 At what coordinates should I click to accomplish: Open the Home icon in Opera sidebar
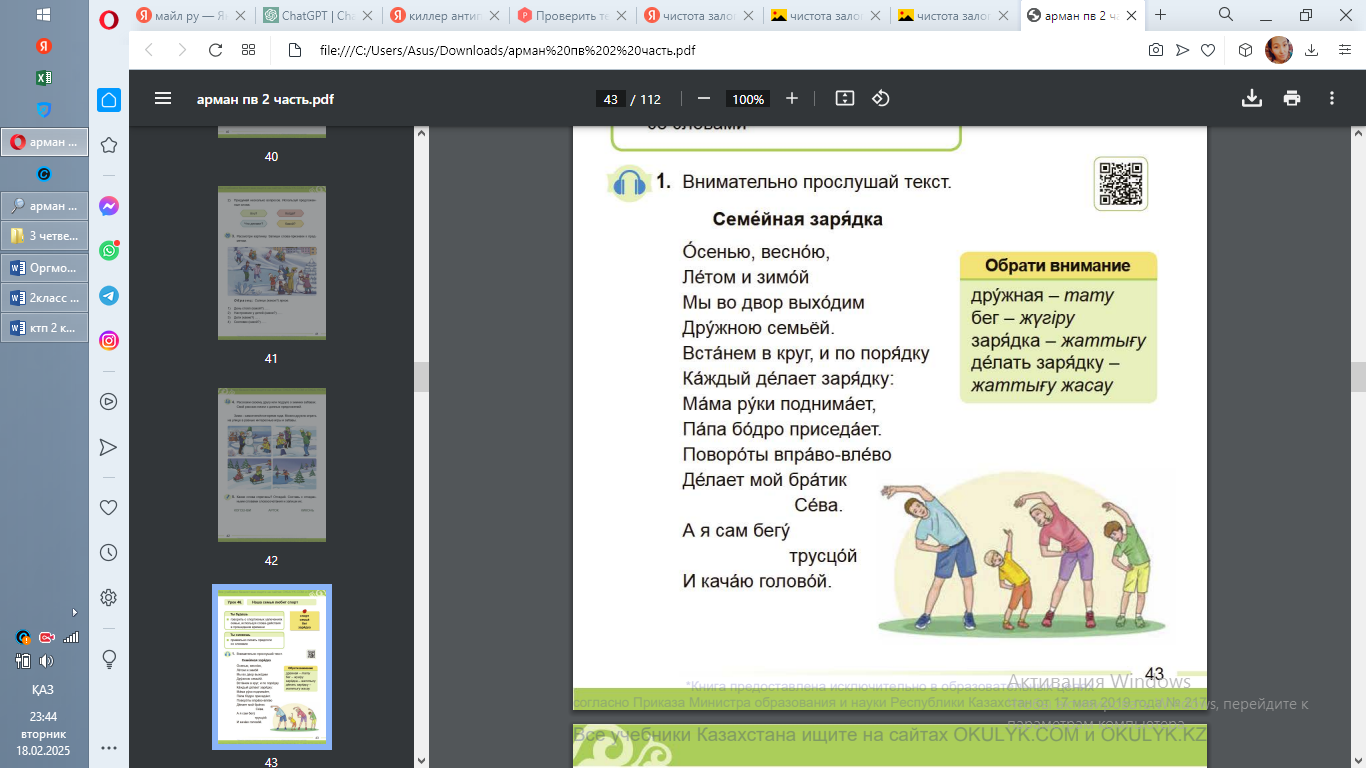(x=109, y=99)
